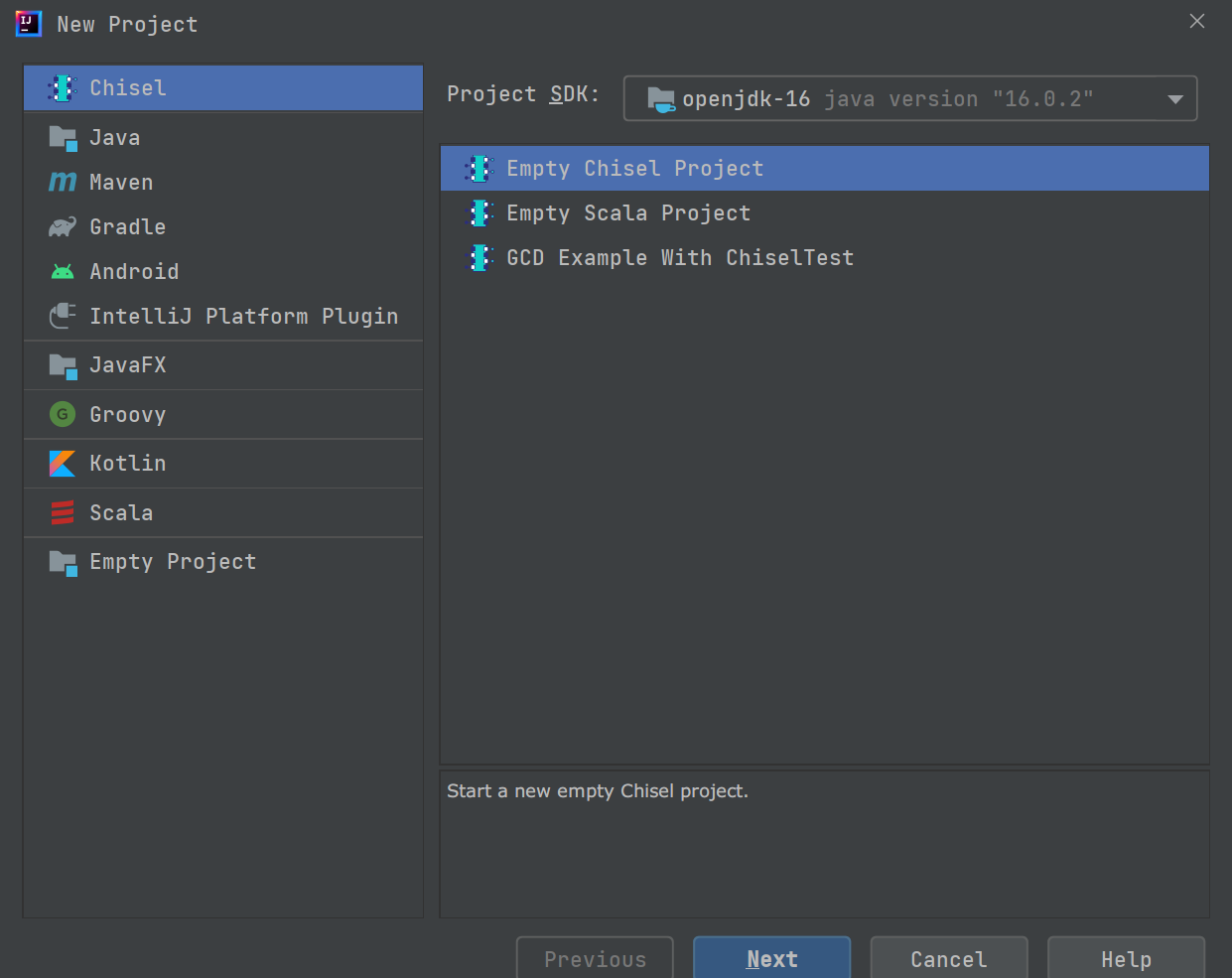Image resolution: width=1232 pixels, height=978 pixels.
Task: Click the Android robot icon
Action: pos(63,271)
